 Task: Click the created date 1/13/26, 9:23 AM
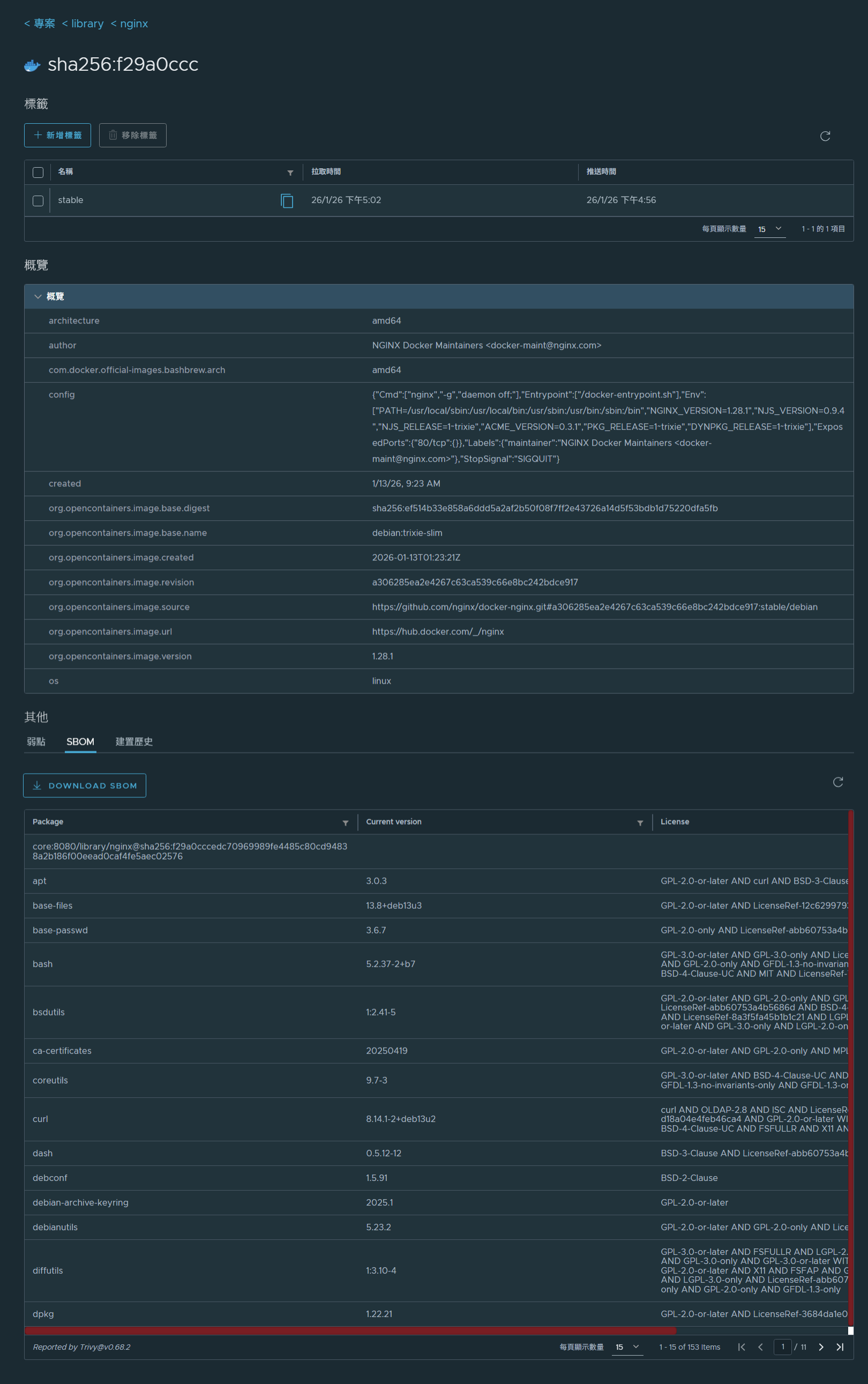tap(406, 483)
